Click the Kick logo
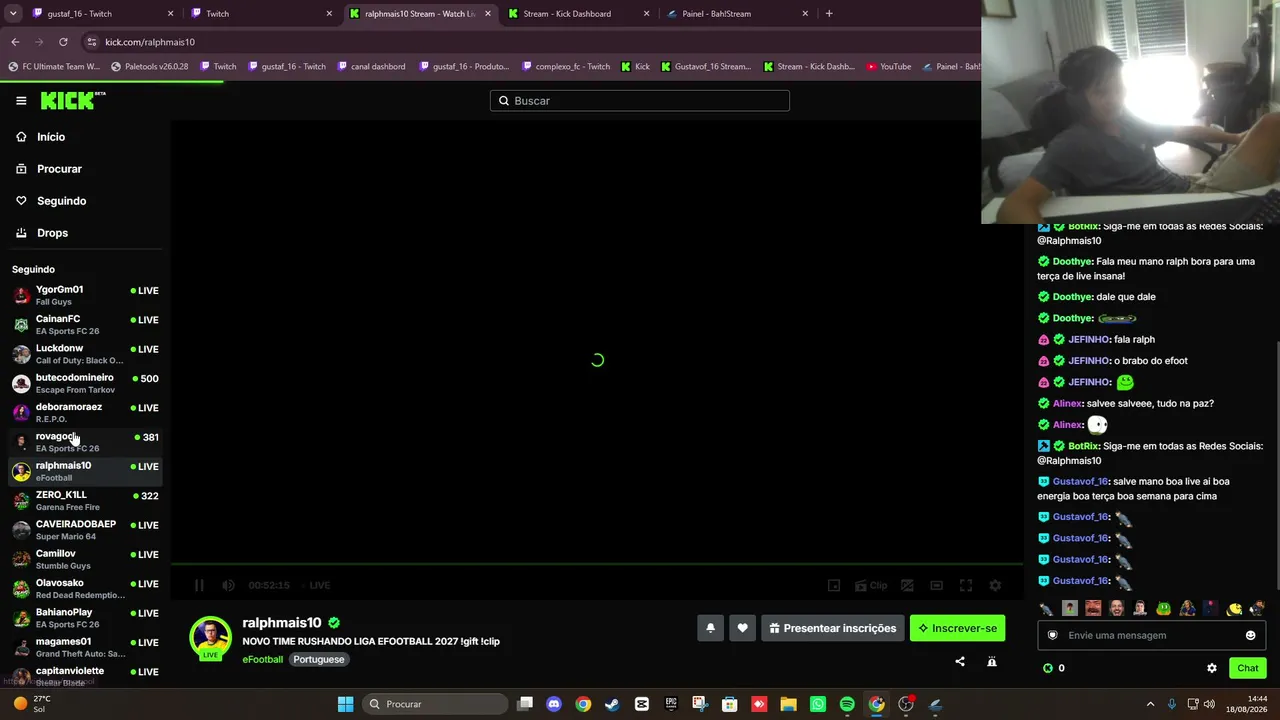Image resolution: width=1280 pixels, height=720 pixels. tap(72, 100)
